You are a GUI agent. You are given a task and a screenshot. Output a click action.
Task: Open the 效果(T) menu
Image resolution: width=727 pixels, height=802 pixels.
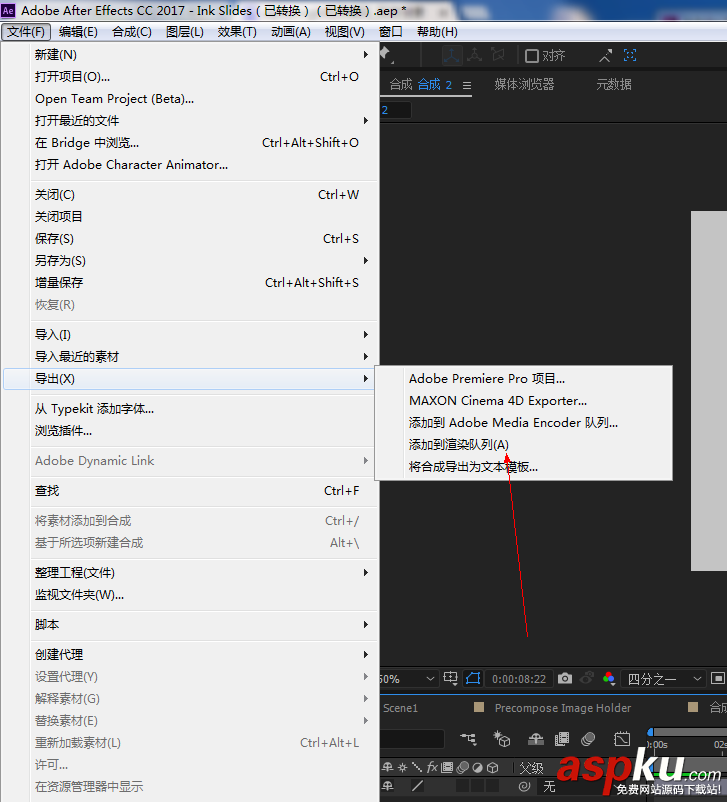[x=237, y=32]
